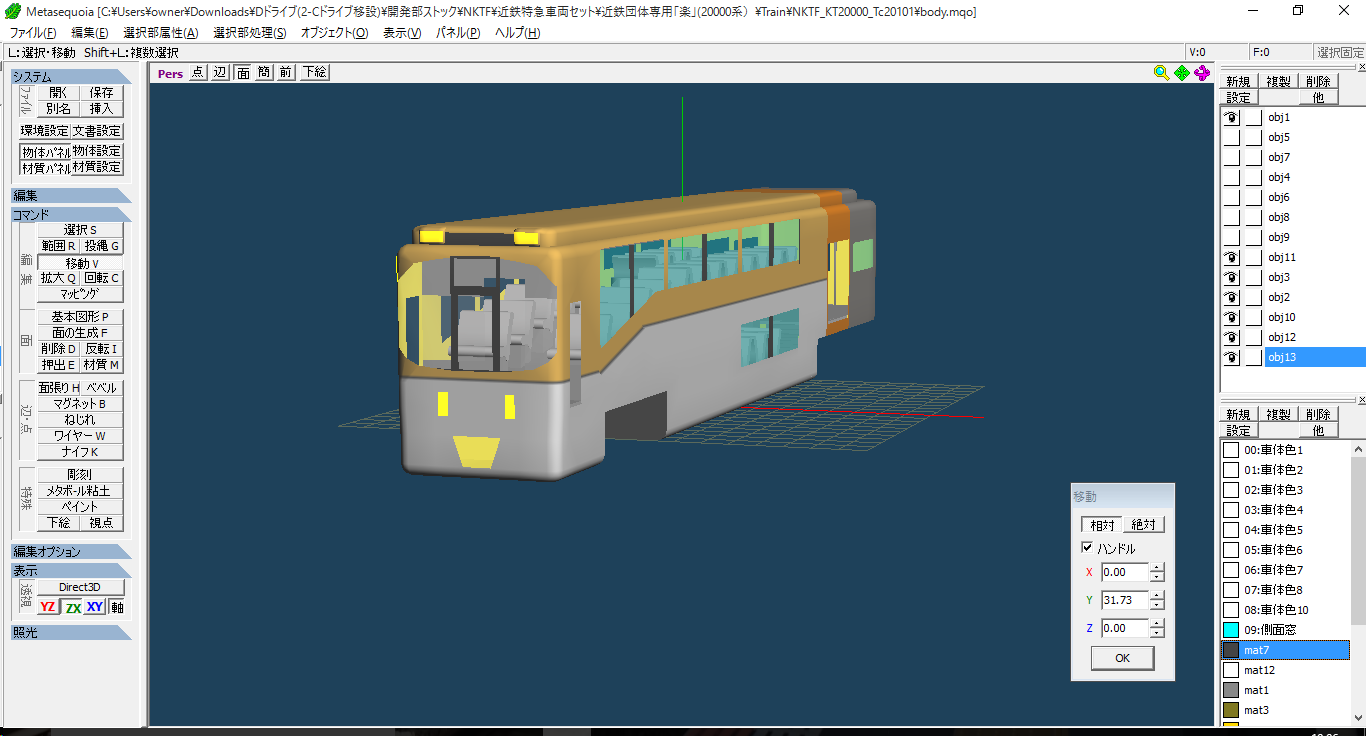Click the Y value spinner arrows
Screen dimensions: 1366x736
(1157, 600)
